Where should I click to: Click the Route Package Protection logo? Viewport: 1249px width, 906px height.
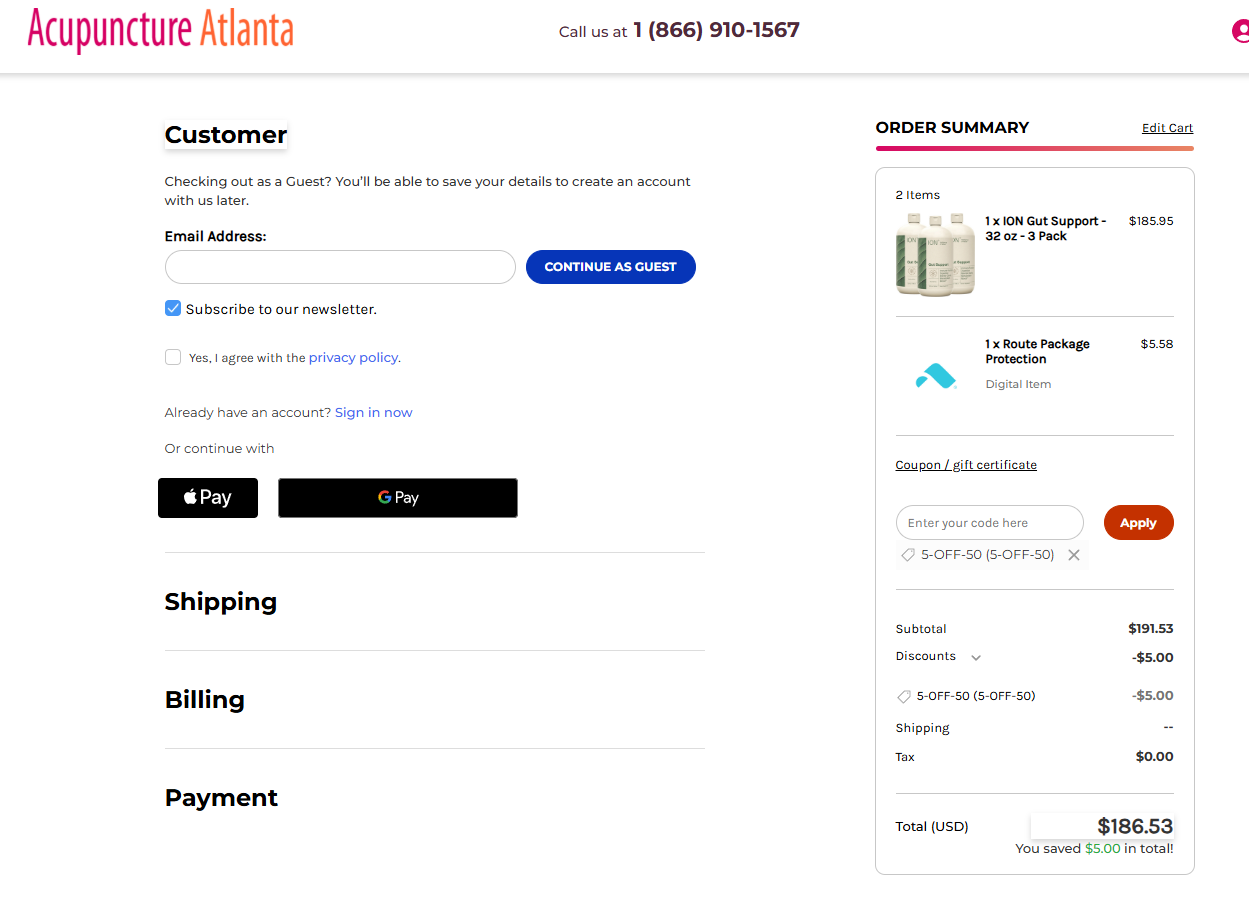coord(935,376)
